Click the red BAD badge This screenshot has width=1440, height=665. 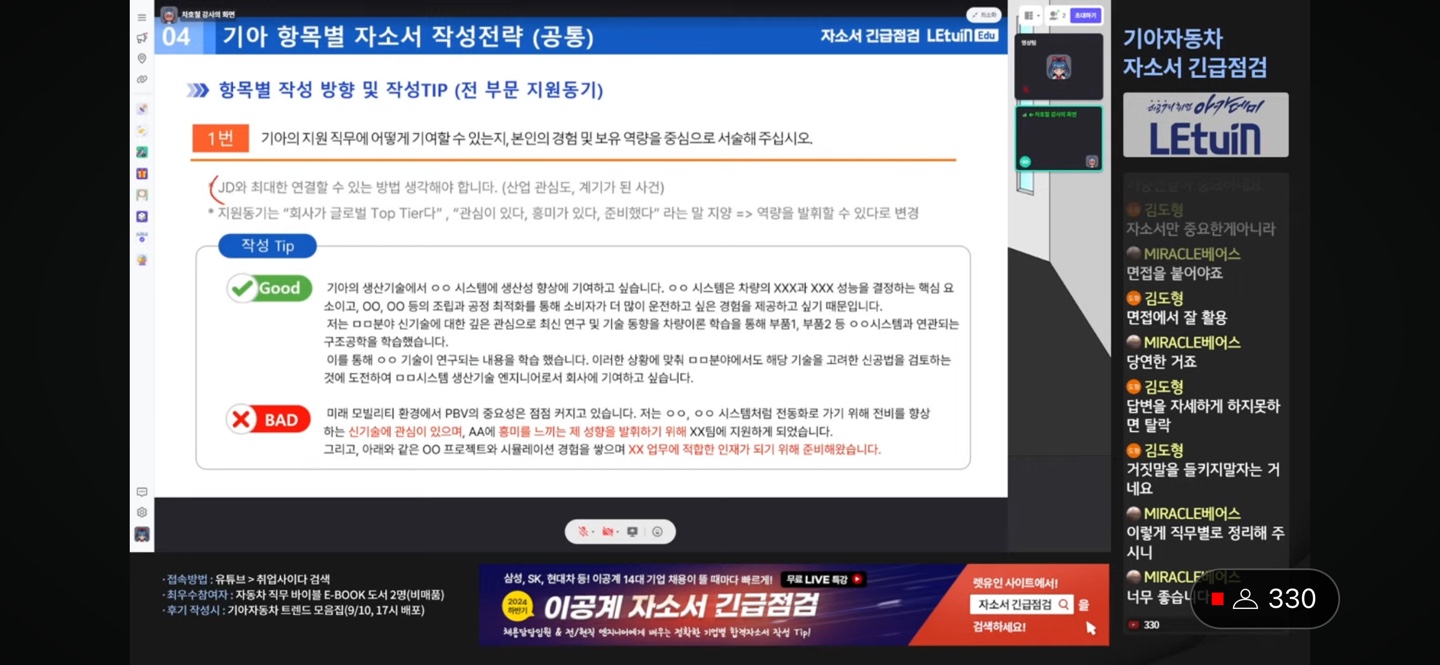click(x=268, y=420)
